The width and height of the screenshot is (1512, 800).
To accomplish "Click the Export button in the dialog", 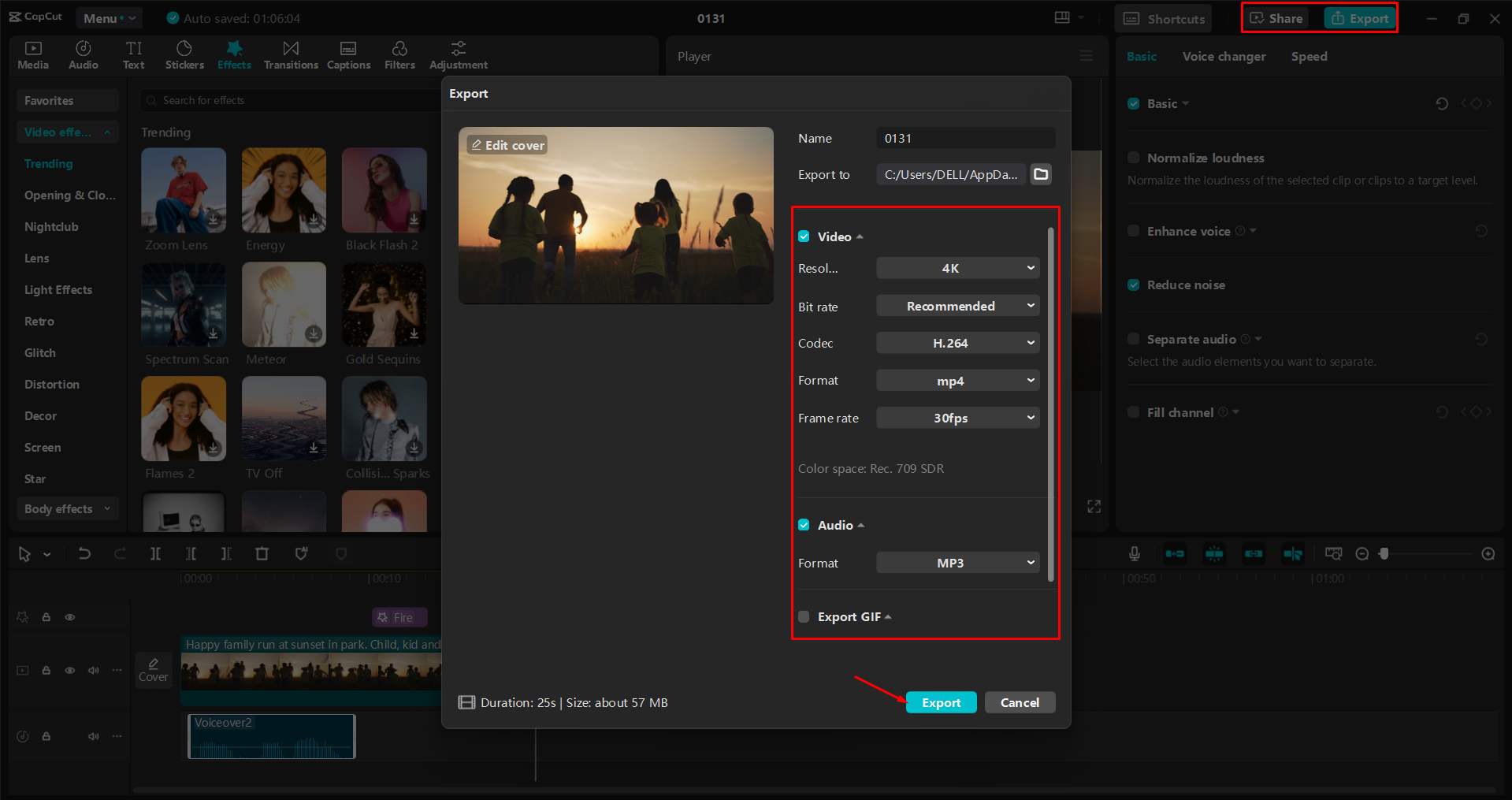I will point(941,701).
